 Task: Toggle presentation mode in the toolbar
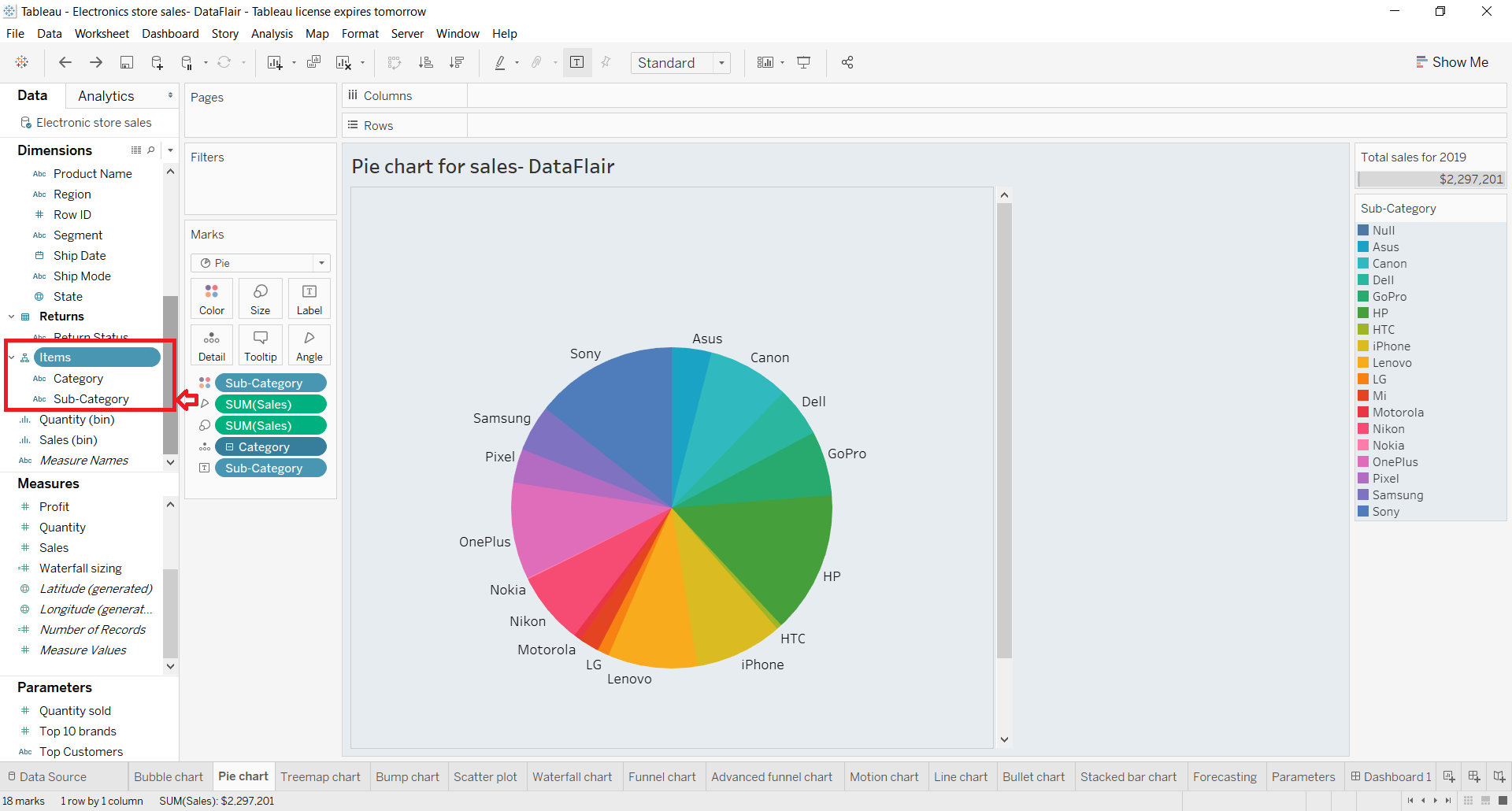[x=804, y=62]
